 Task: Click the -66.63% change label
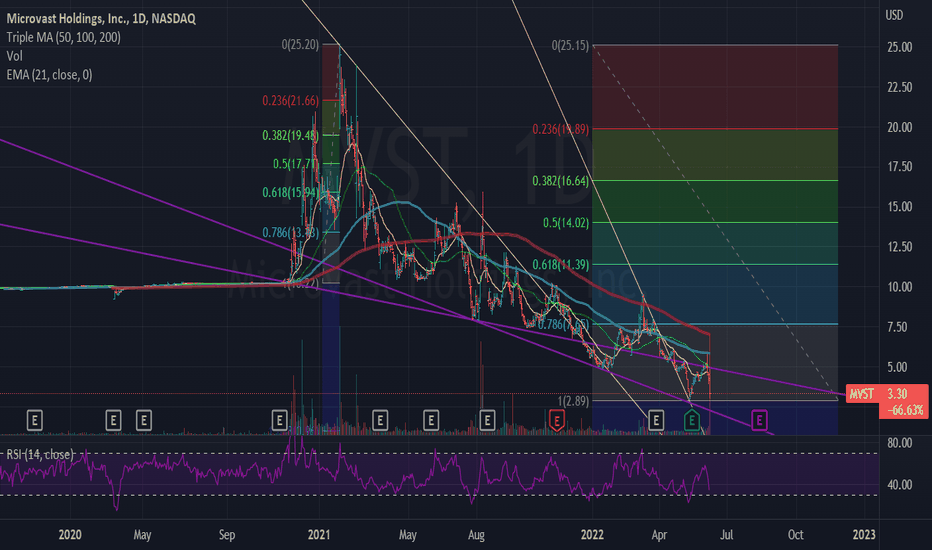[x=905, y=410]
